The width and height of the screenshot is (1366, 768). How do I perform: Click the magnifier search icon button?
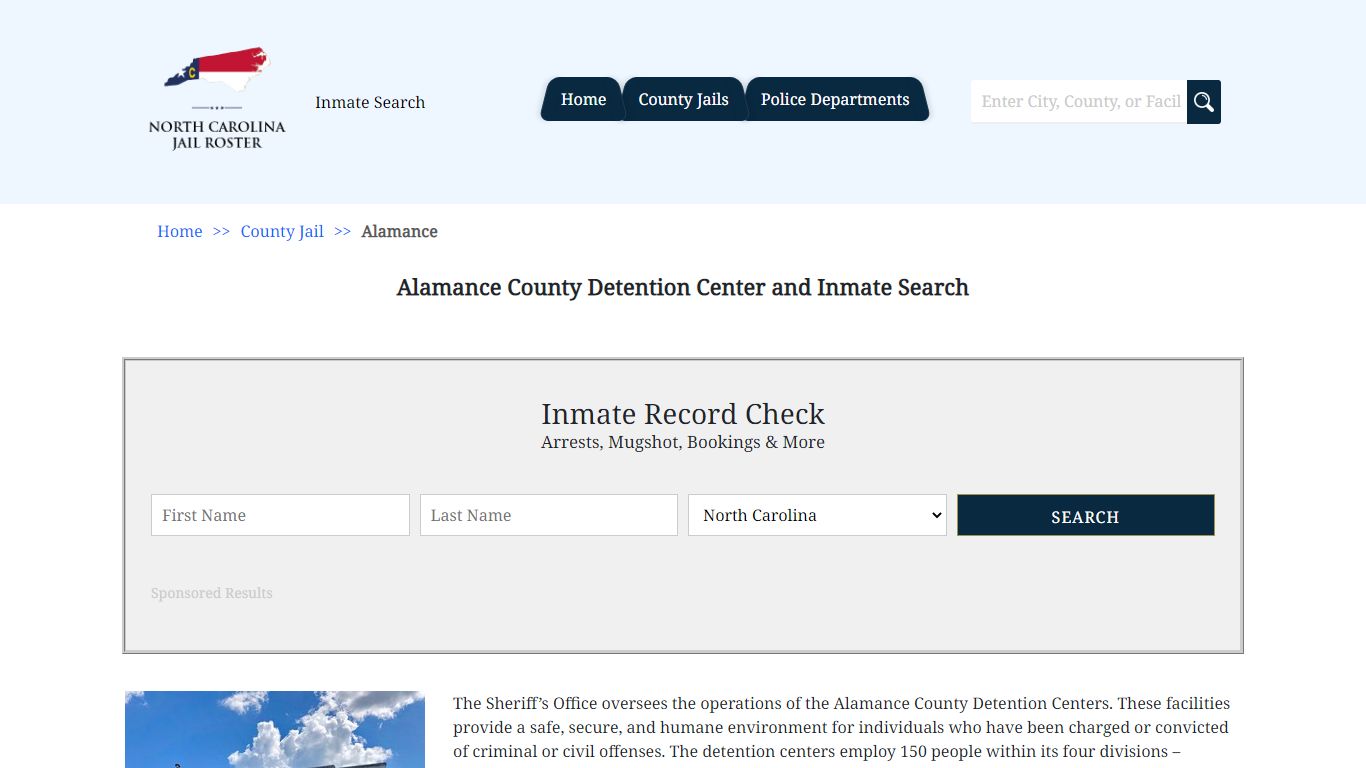pyautogui.click(x=1204, y=102)
